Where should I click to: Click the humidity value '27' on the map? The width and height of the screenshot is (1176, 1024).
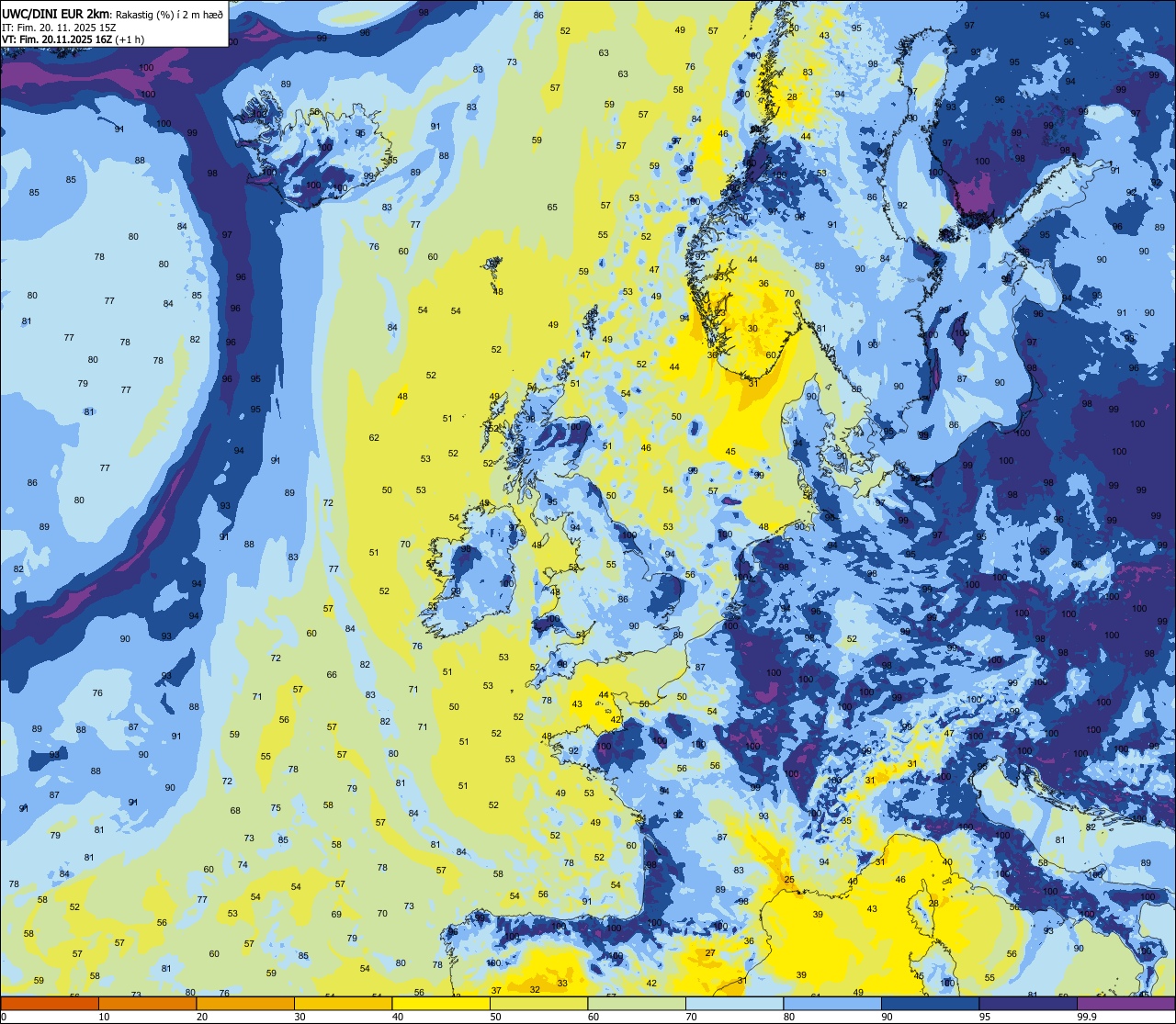[710, 953]
